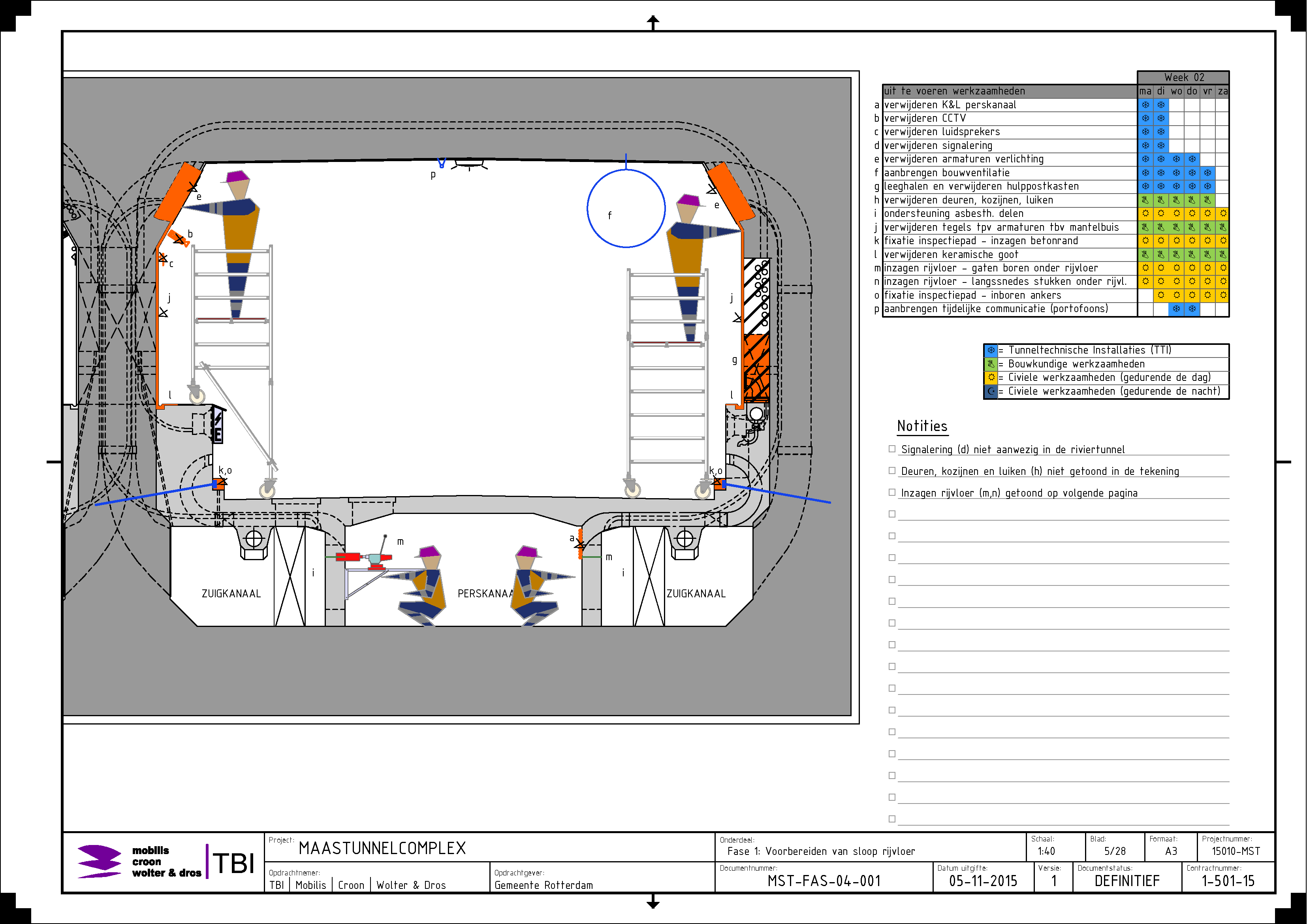Click the upward arrow marker at top edge

point(653,22)
